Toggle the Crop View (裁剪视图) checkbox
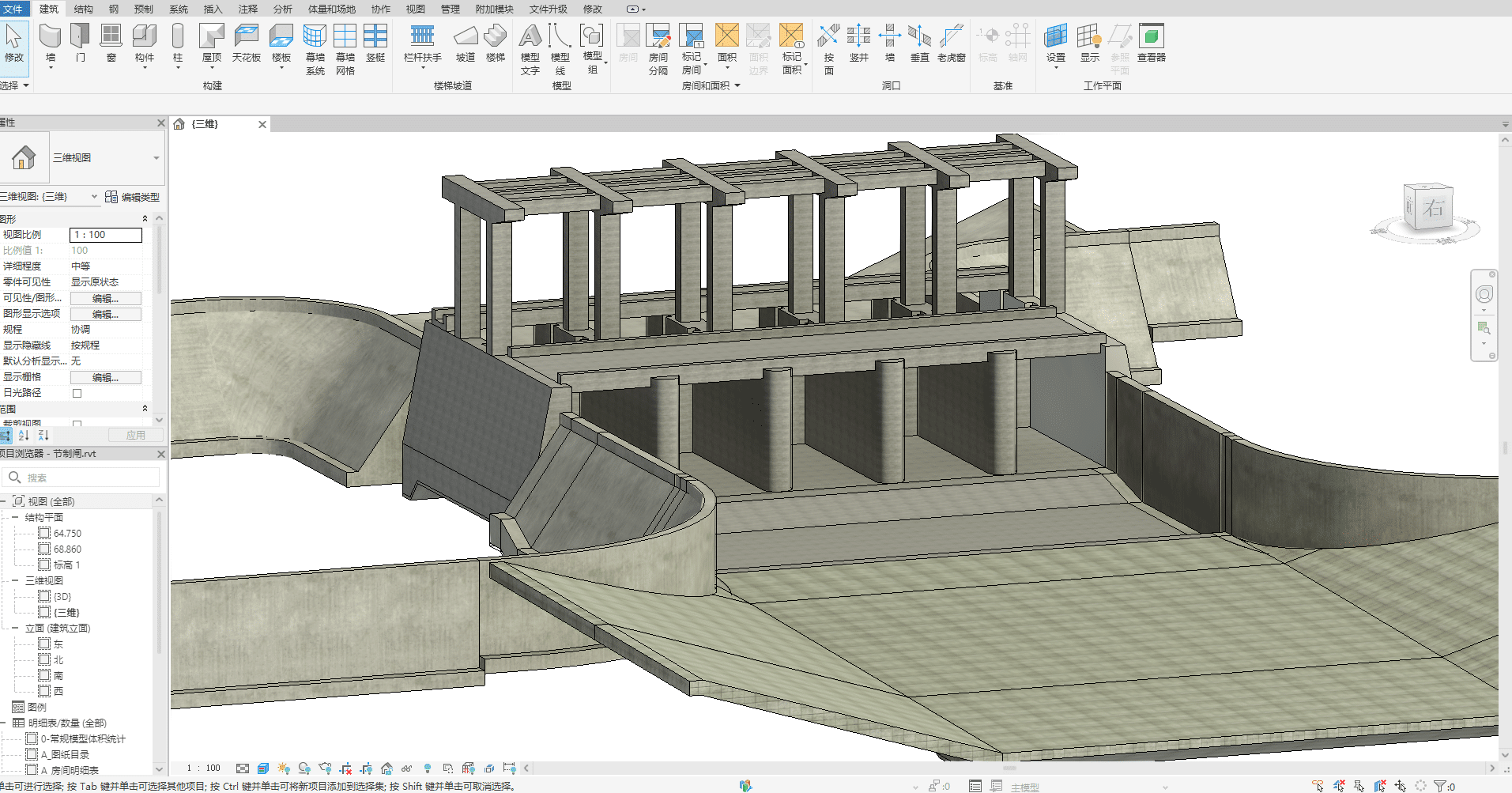The image size is (1512, 793). [x=77, y=424]
